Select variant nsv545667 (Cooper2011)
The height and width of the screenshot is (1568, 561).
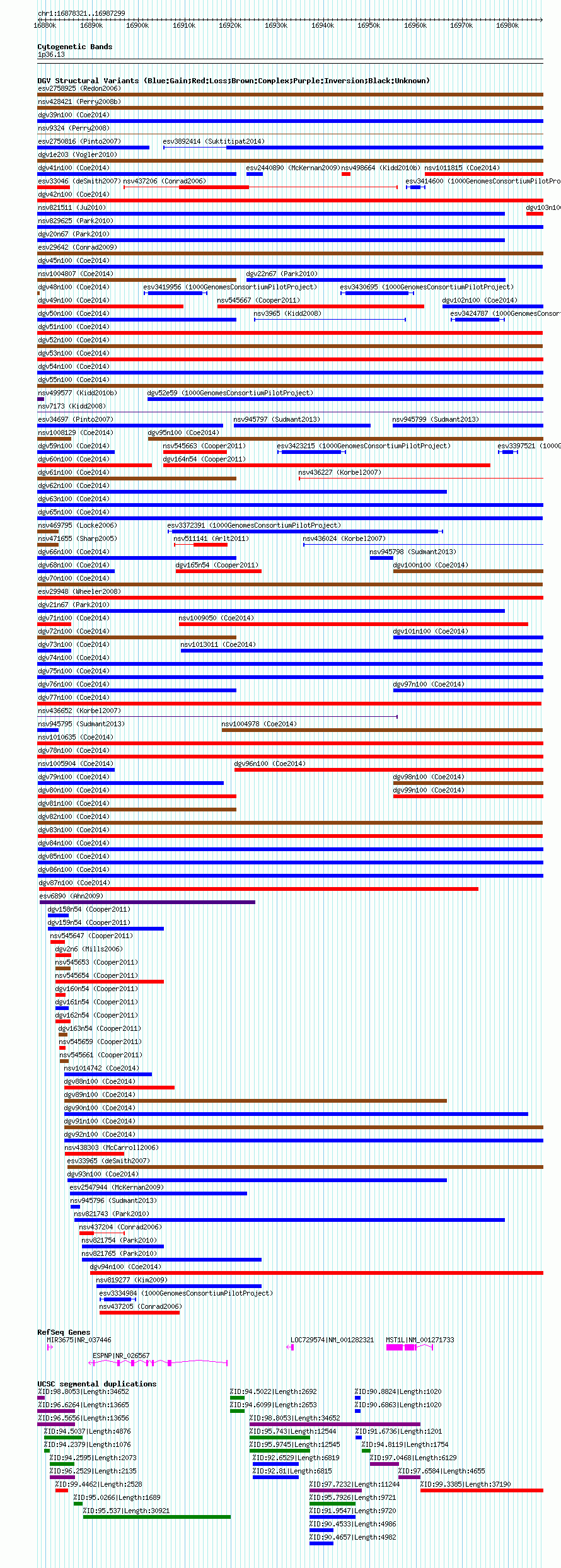point(258,300)
